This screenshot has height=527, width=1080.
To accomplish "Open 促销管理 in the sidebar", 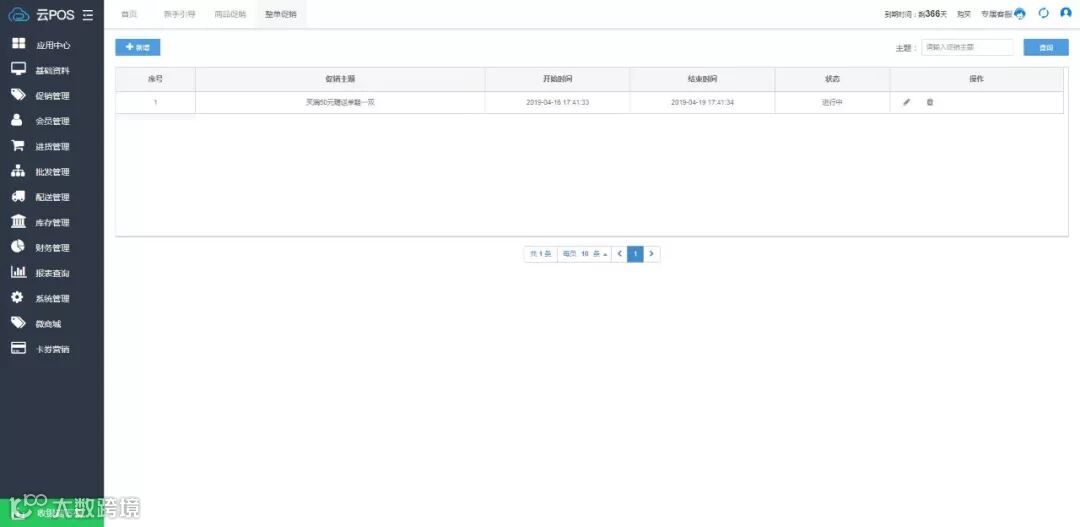I will tap(52, 96).
